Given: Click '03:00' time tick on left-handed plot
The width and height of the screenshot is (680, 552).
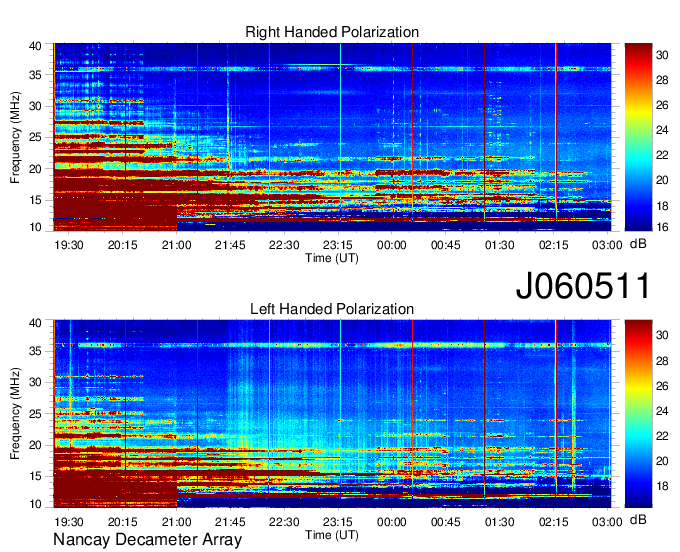Looking at the screenshot, I should tap(607, 522).
